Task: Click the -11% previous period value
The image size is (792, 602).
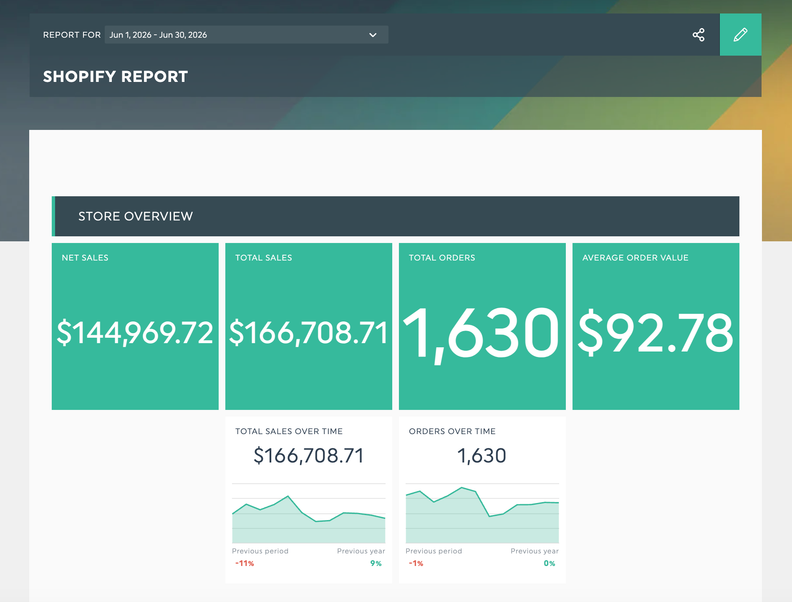Action: pos(244,563)
